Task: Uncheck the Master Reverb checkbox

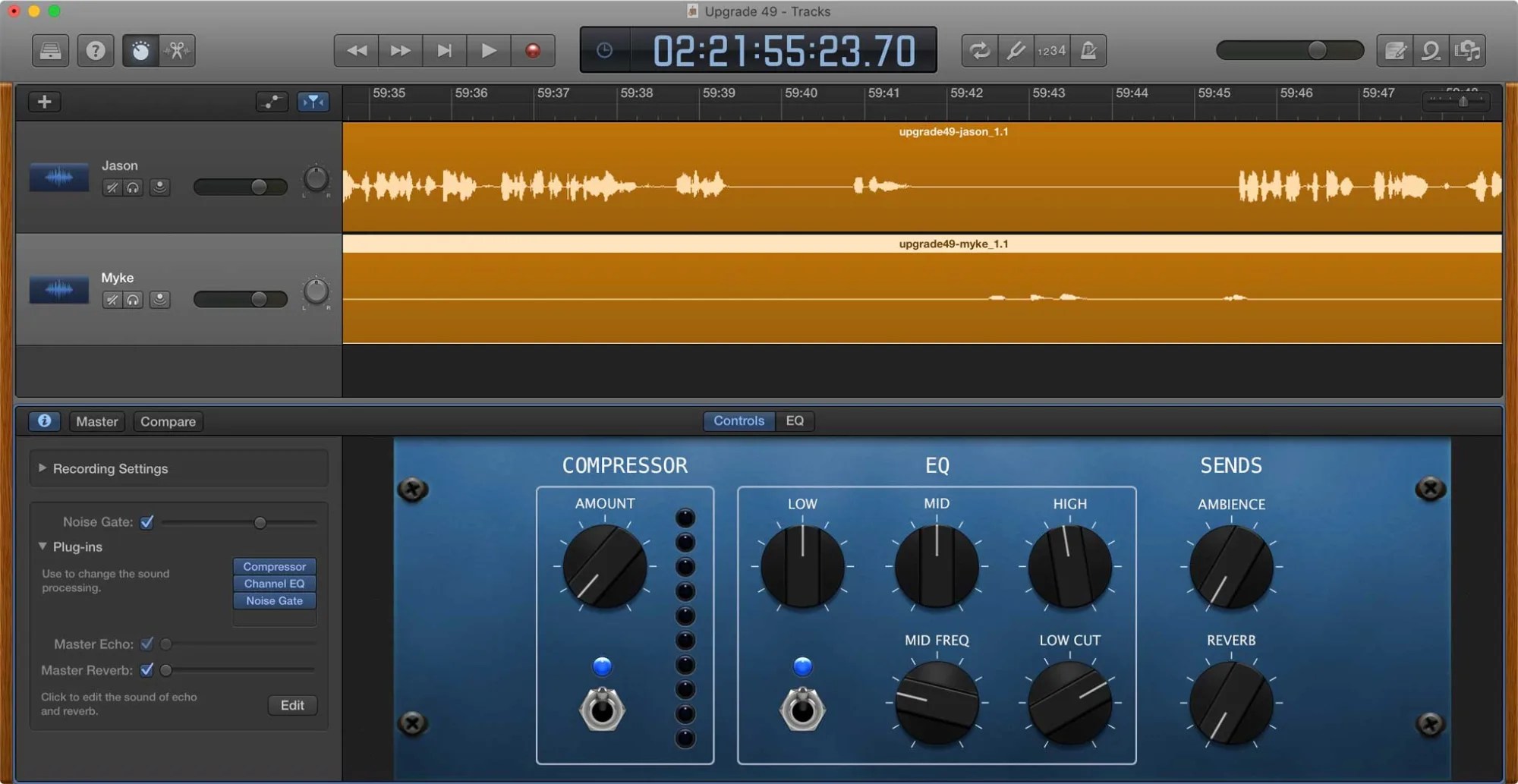Action: point(148,671)
